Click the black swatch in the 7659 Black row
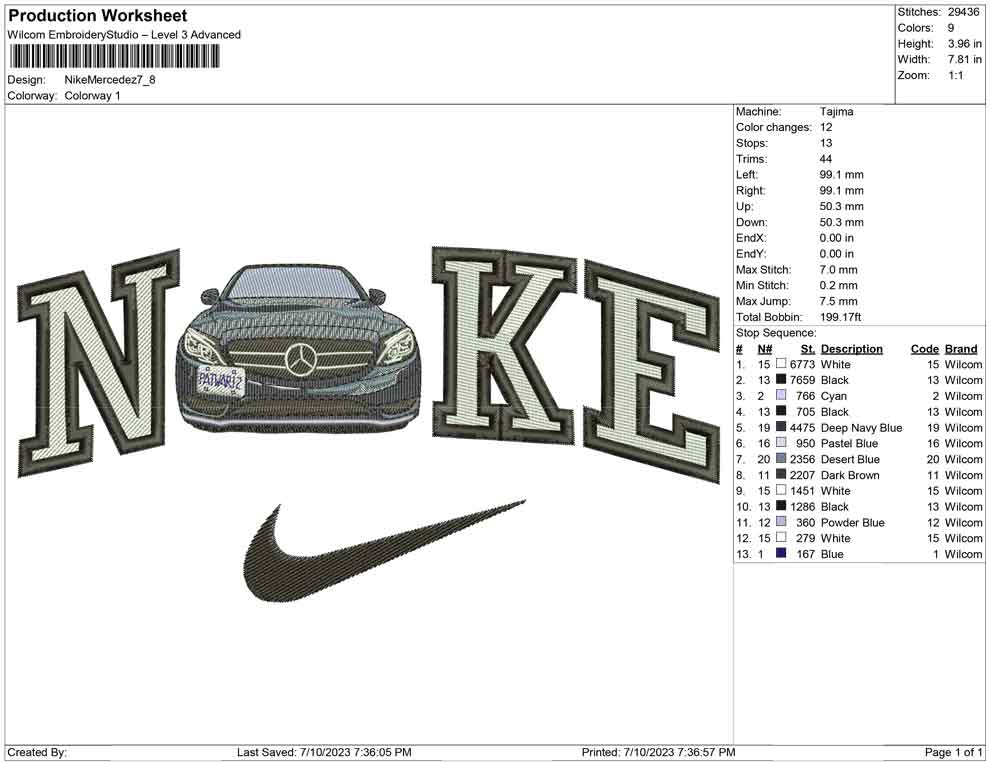The width and height of the screenshot is (990, 762). pyautogui.click(x=781, y=379)
